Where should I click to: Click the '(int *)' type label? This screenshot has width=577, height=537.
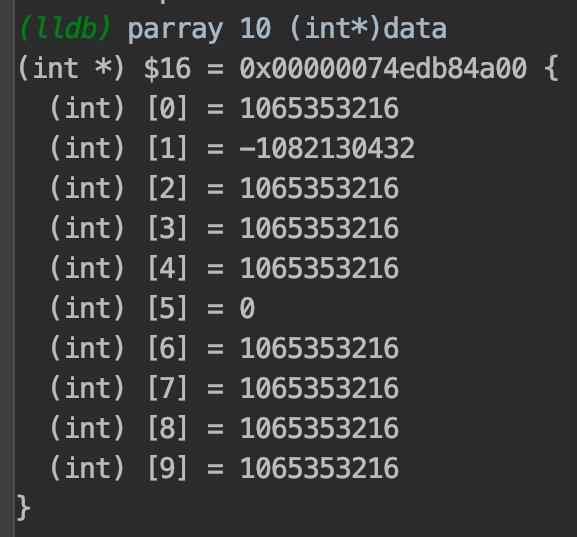pos(72,68)
